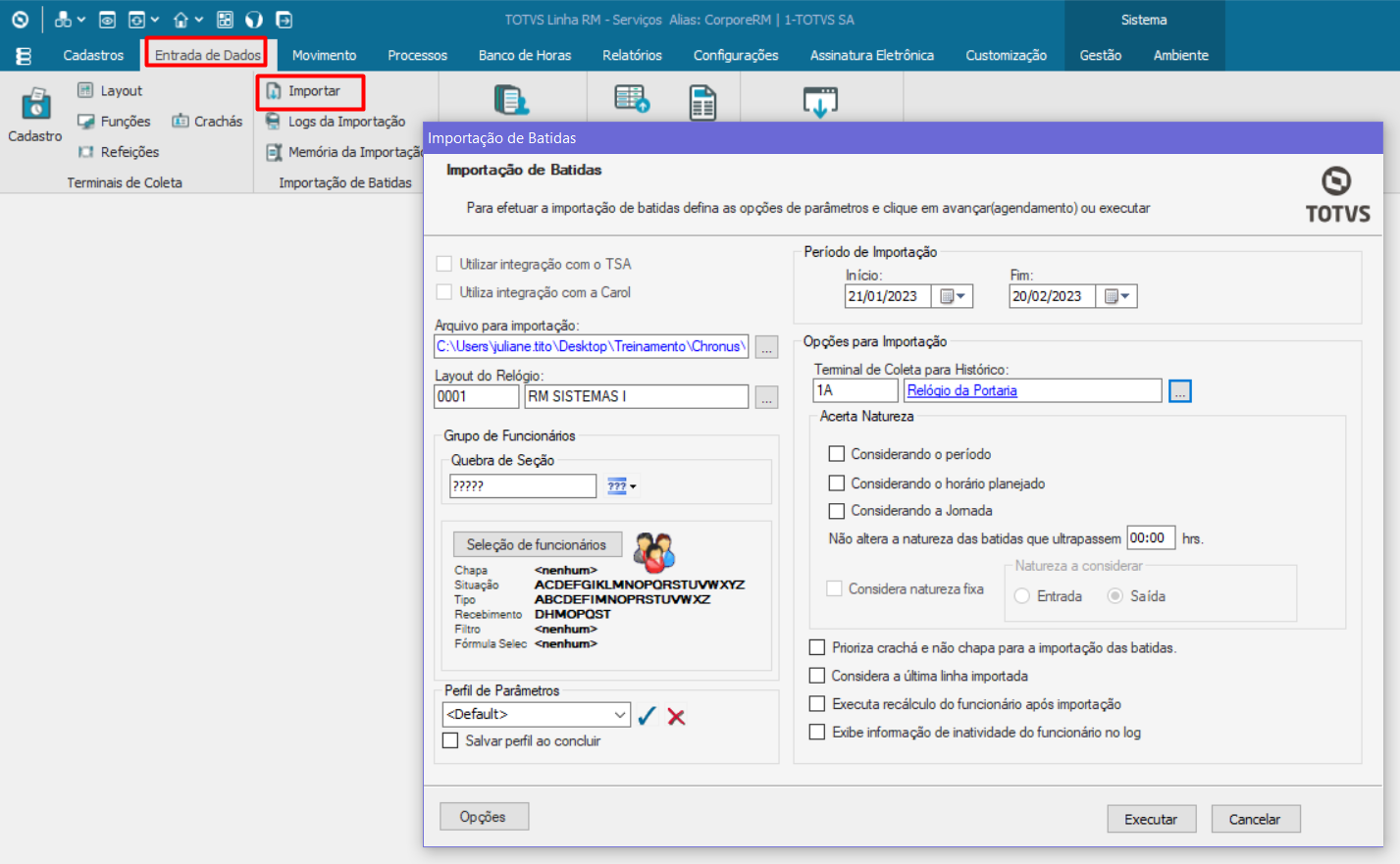
Task: Check Executa recálculo do funcionário após importação
Action: [x=817, y=704]
